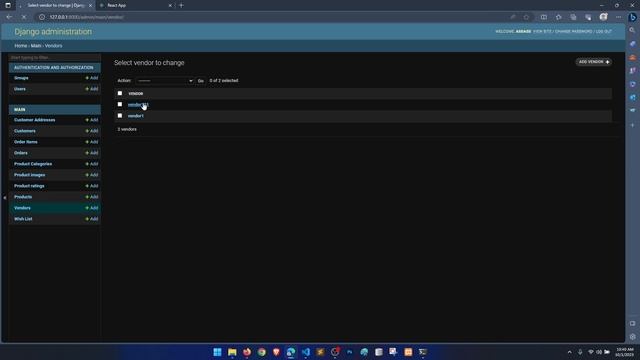640x360 pixels.
Task: Click the Log Out link
Action: pos(604,31)
